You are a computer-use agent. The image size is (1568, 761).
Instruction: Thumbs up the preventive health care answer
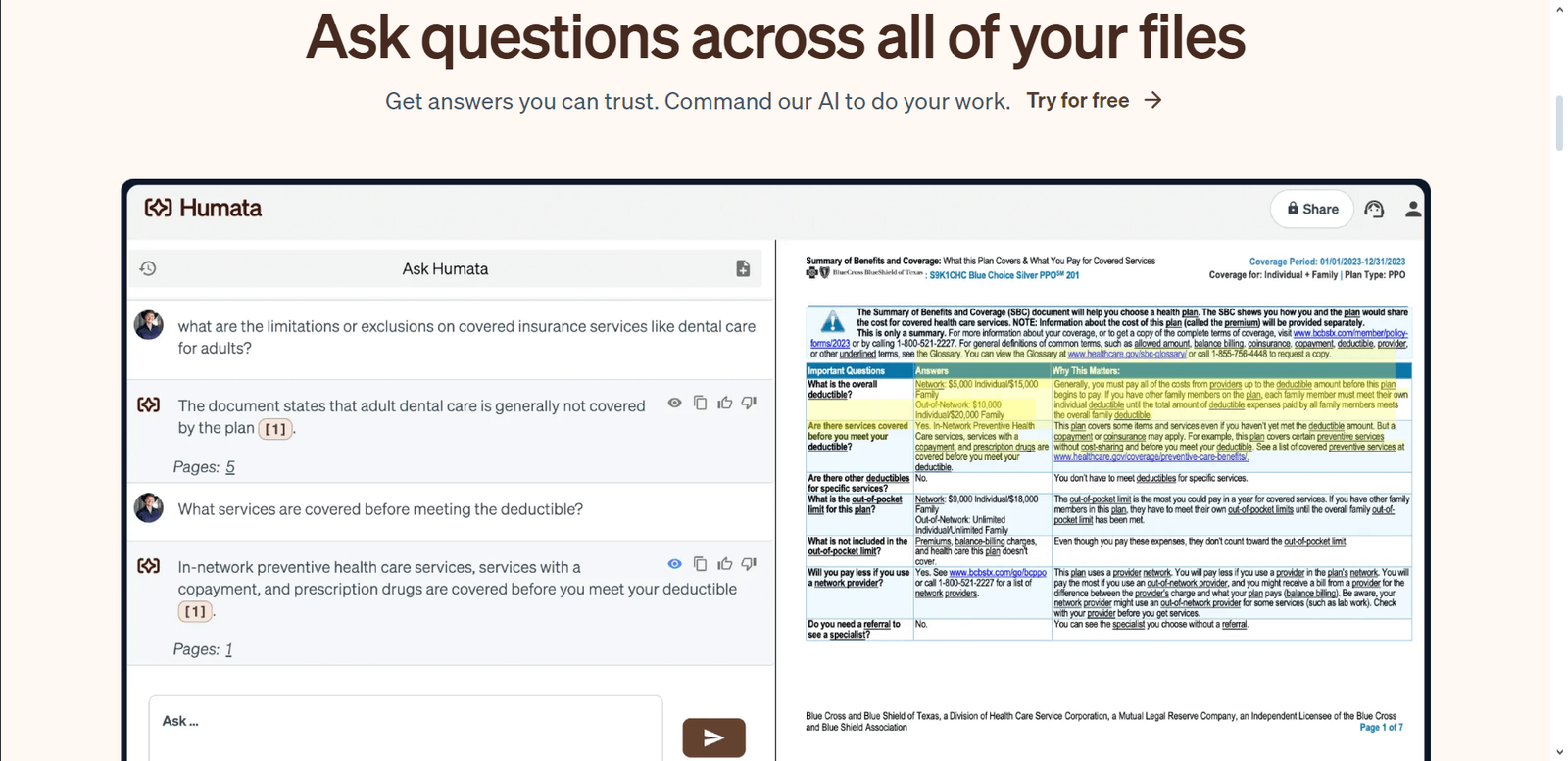724,564
